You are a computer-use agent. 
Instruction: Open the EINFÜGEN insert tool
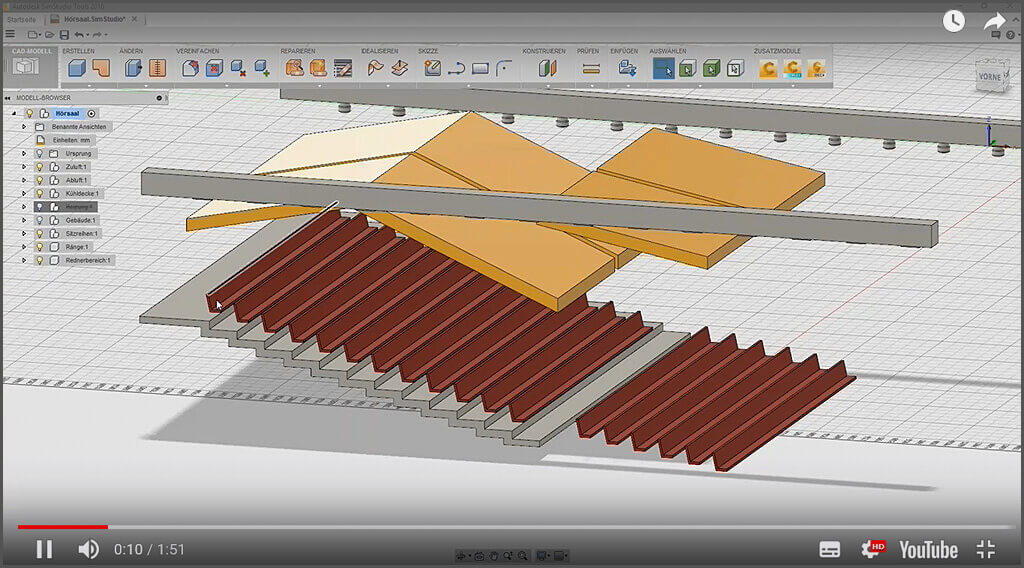click(x=627, y=68)
